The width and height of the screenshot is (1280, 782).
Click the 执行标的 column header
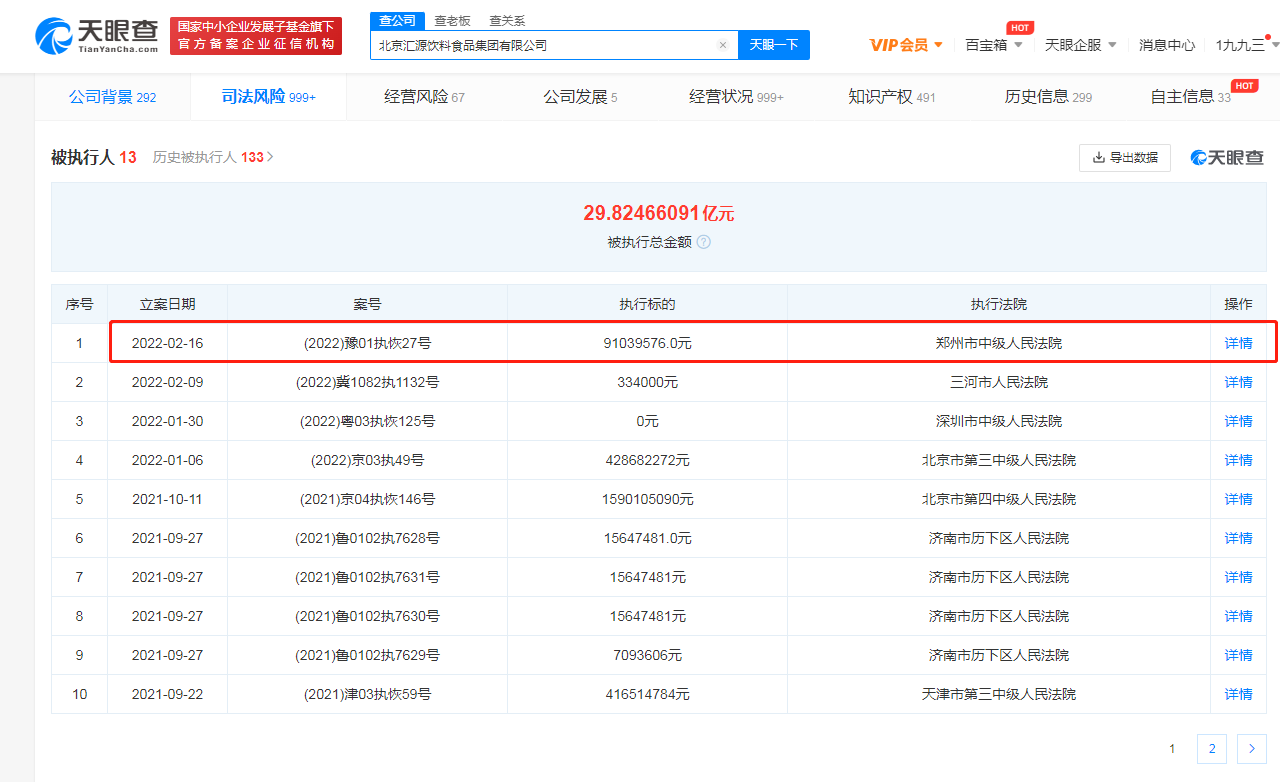[647, 304]
